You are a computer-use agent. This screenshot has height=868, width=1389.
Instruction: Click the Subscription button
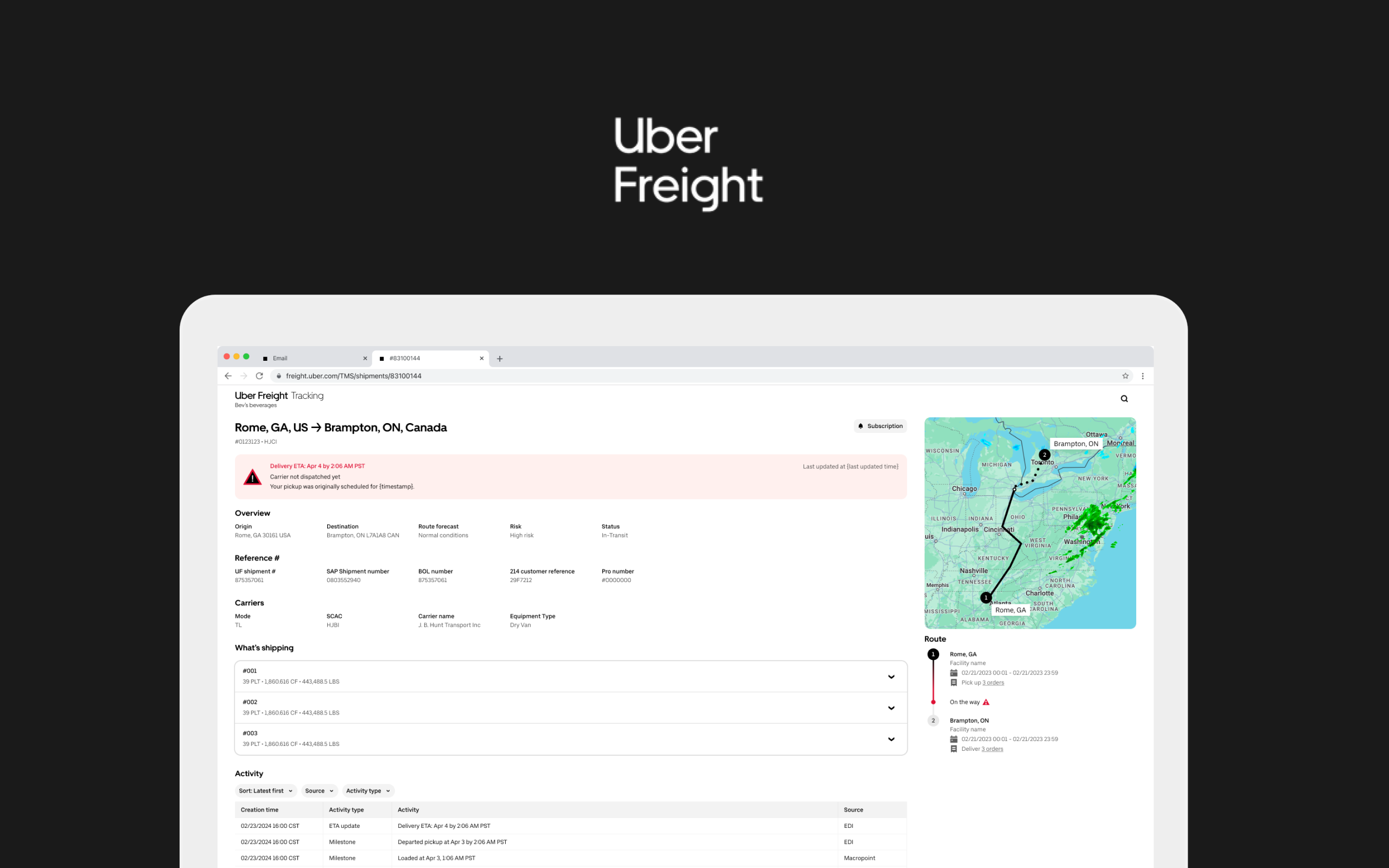pos(880,426)
